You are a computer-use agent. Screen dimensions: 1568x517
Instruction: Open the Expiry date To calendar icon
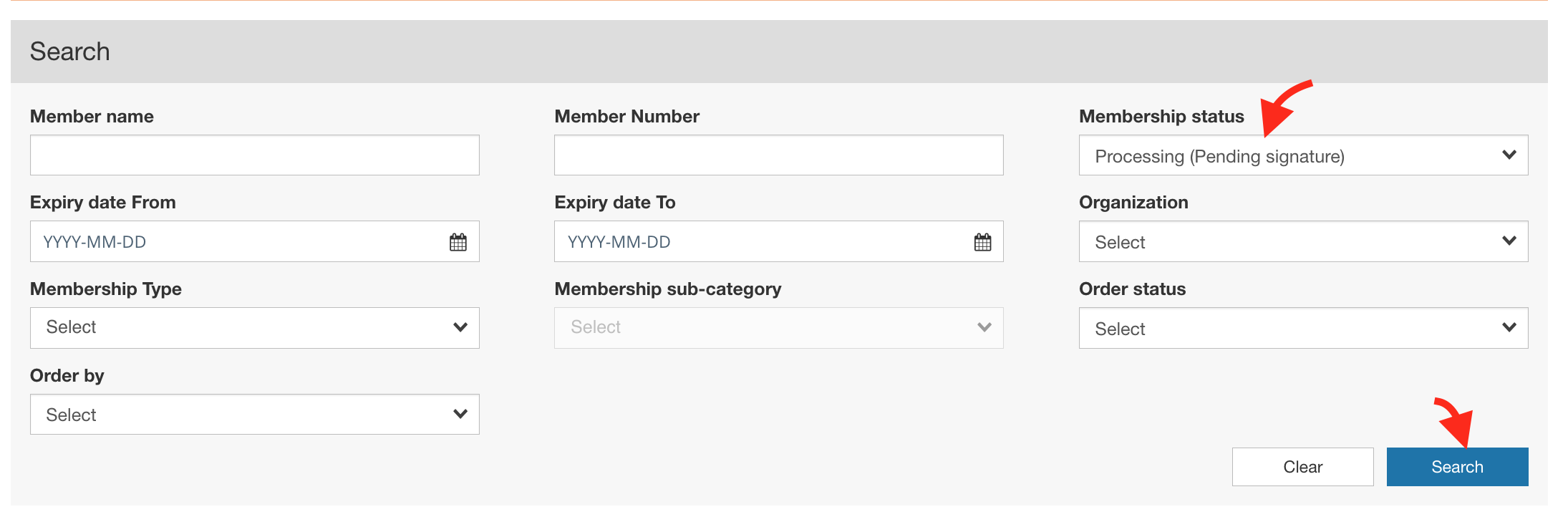tap(983, 242)
